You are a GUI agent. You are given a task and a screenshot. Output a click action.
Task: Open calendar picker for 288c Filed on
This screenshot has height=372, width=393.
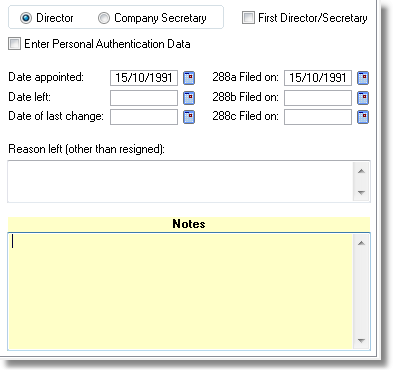pyautogui.click(x=363, y=117)
